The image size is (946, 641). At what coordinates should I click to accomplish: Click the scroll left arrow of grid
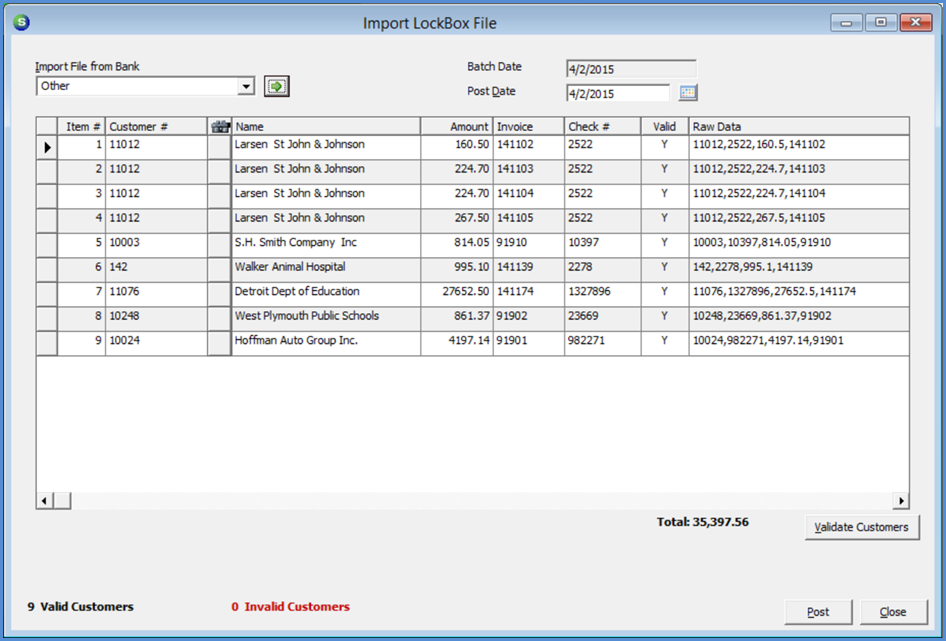pyautogui.click(x=44, y=500)
